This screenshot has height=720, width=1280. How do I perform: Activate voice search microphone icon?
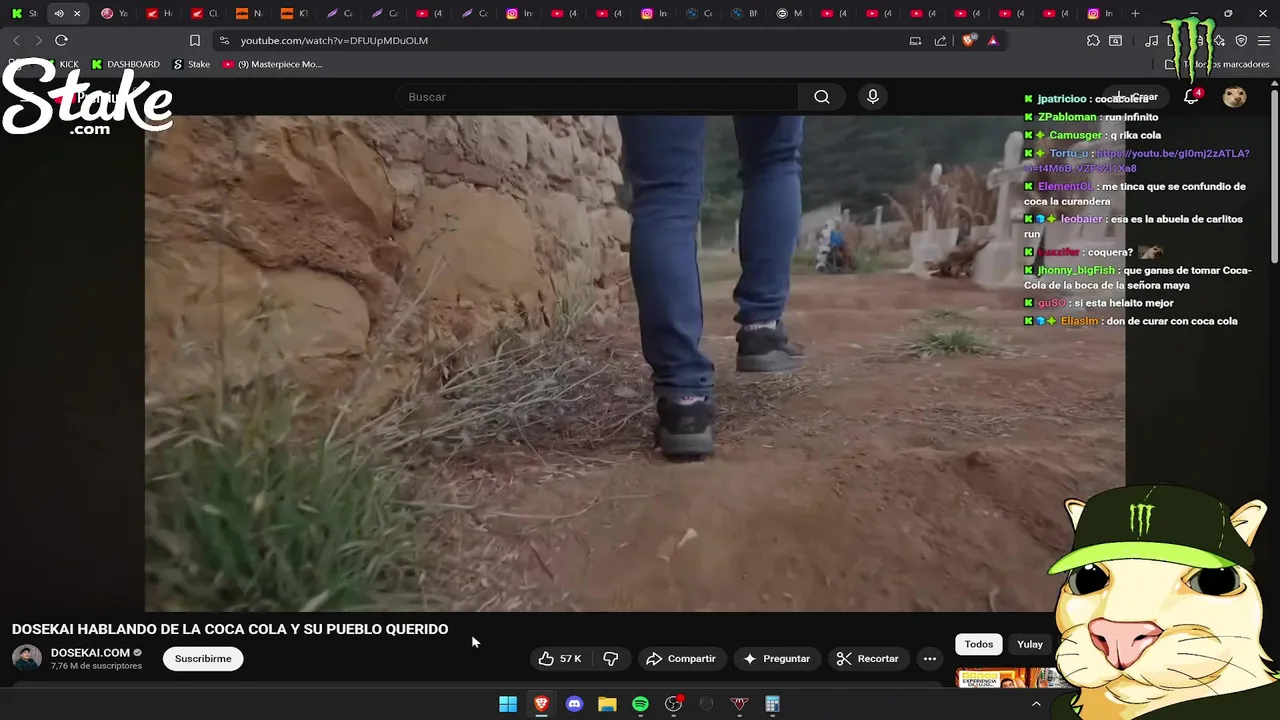click(873, 97)
